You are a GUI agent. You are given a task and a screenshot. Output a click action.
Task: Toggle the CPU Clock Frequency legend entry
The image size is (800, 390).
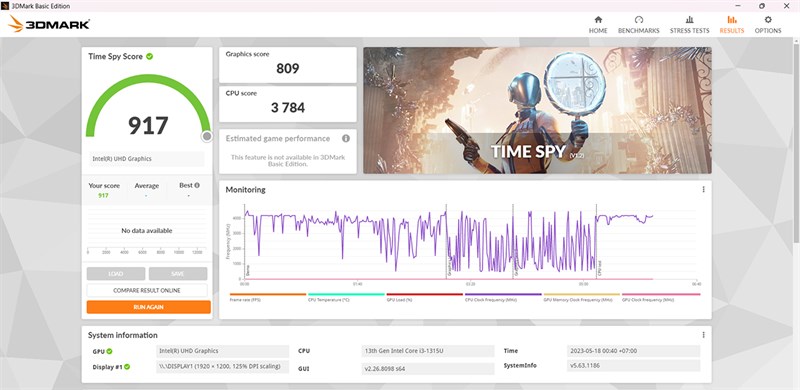503,297
